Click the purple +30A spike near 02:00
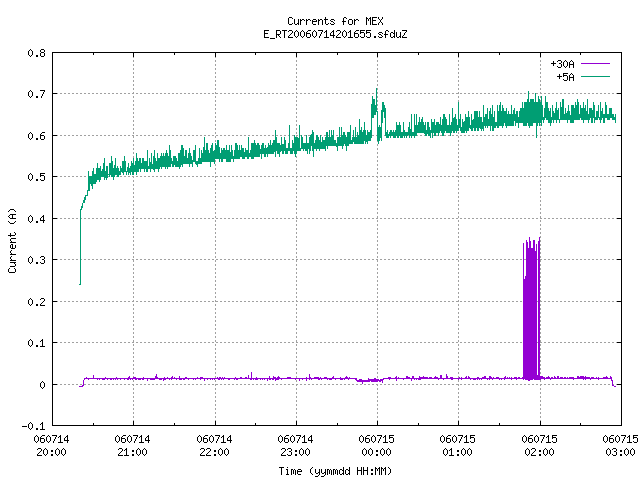 pyautogui.click(x=531, y=309)
